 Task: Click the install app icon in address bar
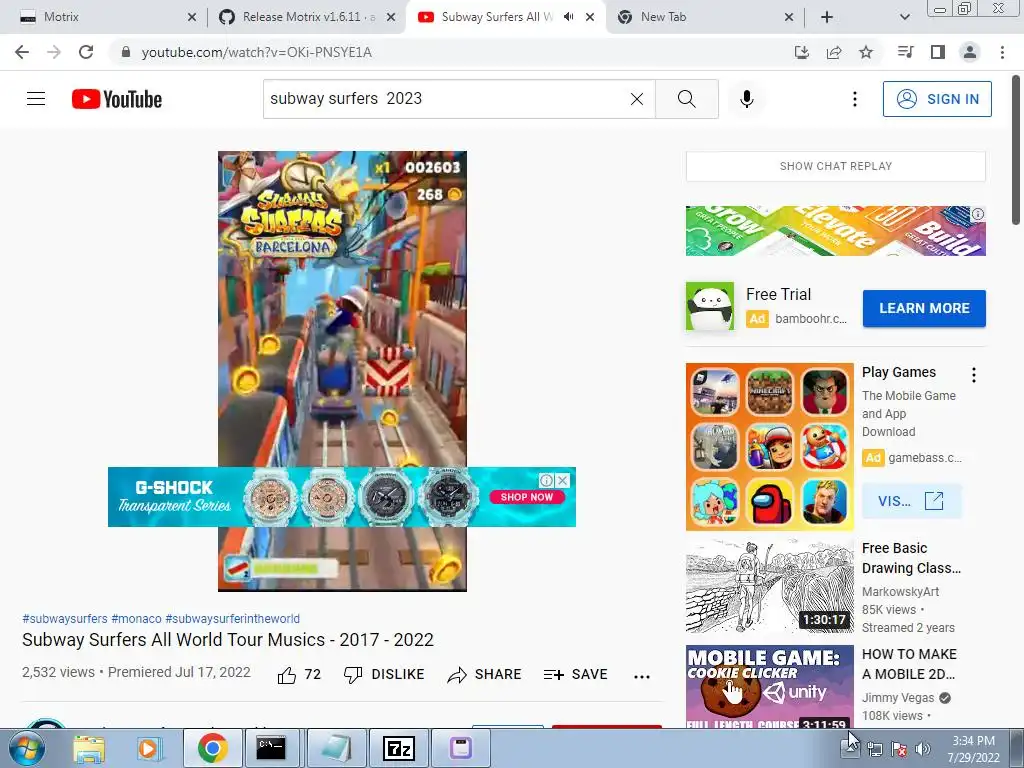click(801, 52)
